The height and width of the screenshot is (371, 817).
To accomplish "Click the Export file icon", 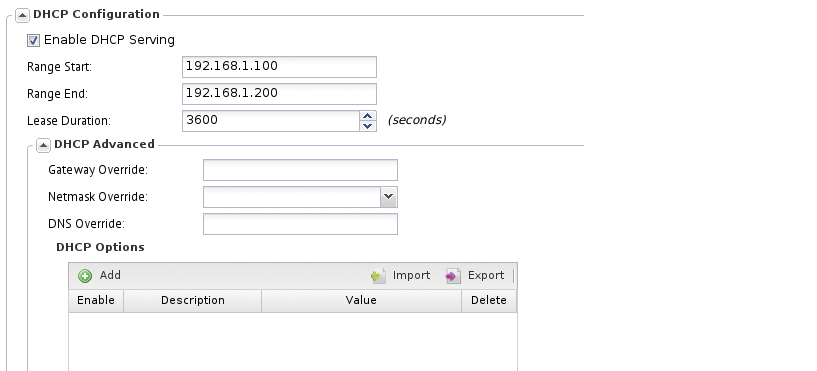I will (x=453, y=276).
